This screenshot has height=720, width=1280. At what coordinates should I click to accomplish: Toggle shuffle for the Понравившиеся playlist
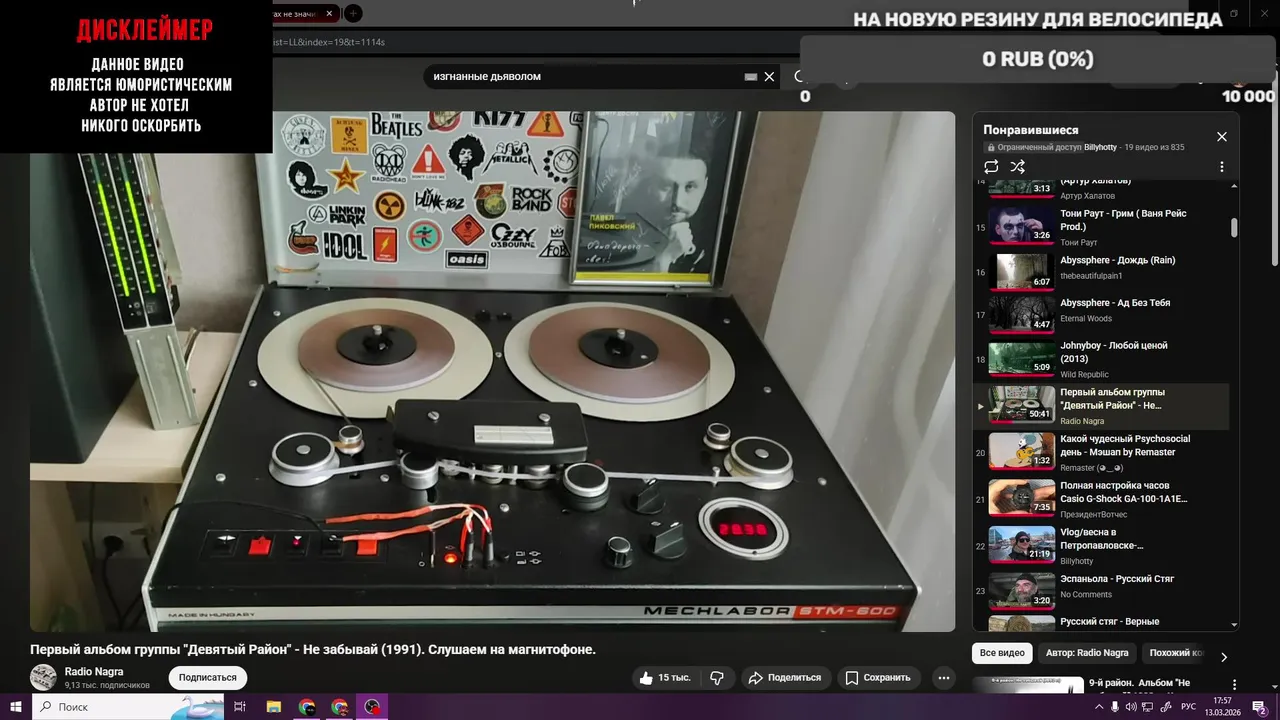(1018, 167)
